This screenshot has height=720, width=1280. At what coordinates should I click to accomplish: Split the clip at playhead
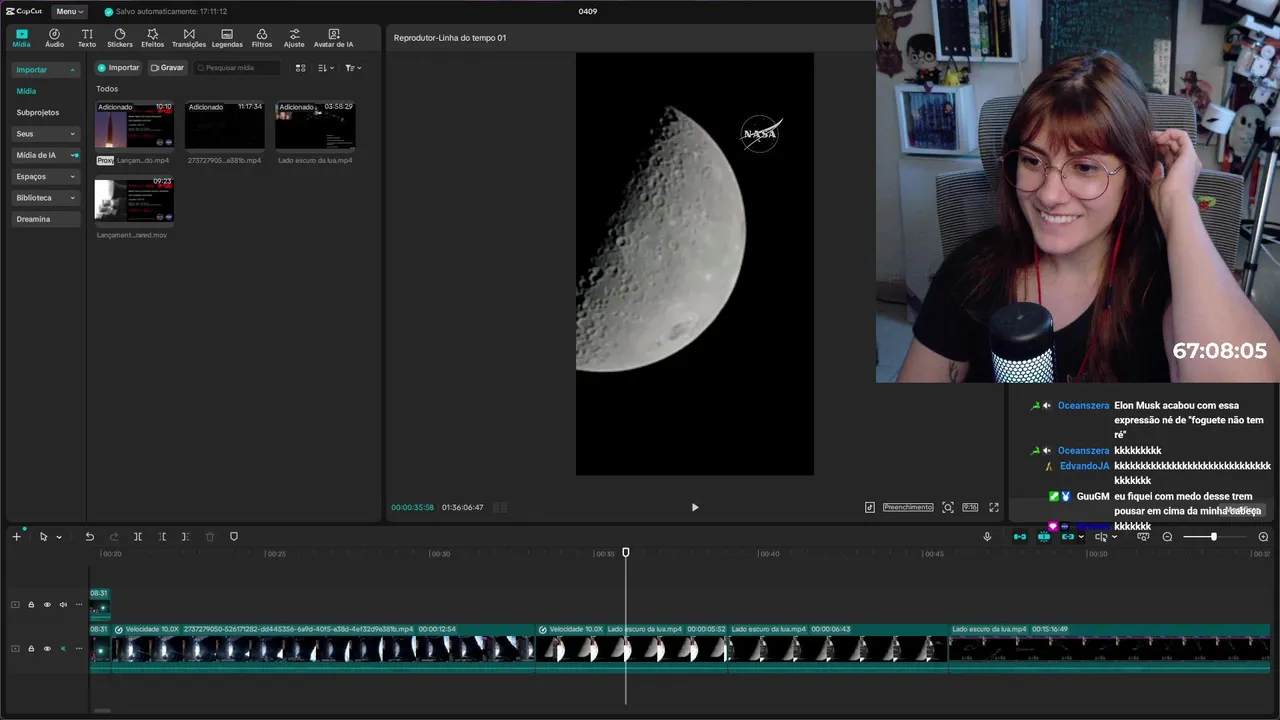coord(138,537)
